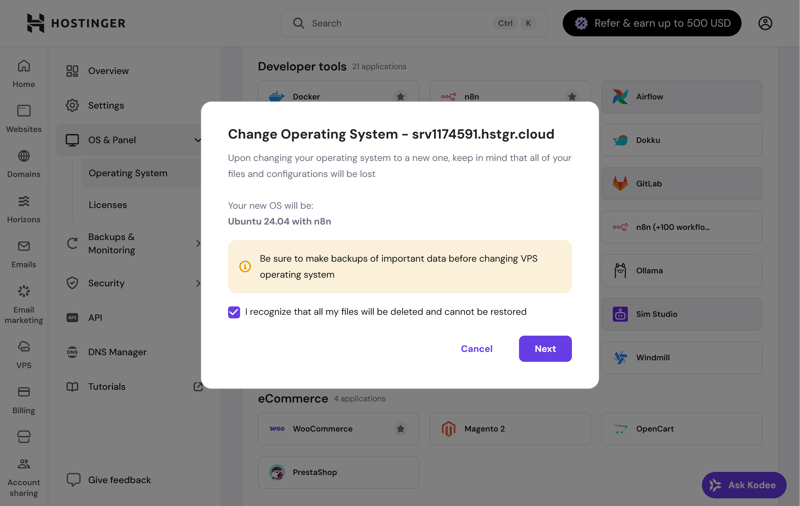Collapse the OS & Panel section
Viewport: 800px width, 506px height.
pyautogui.click(x=197, y=140)
